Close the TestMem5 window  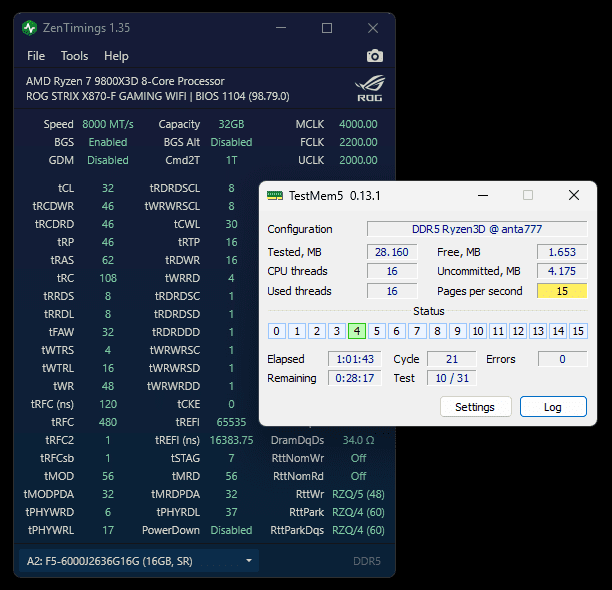(x=574, y=195)
